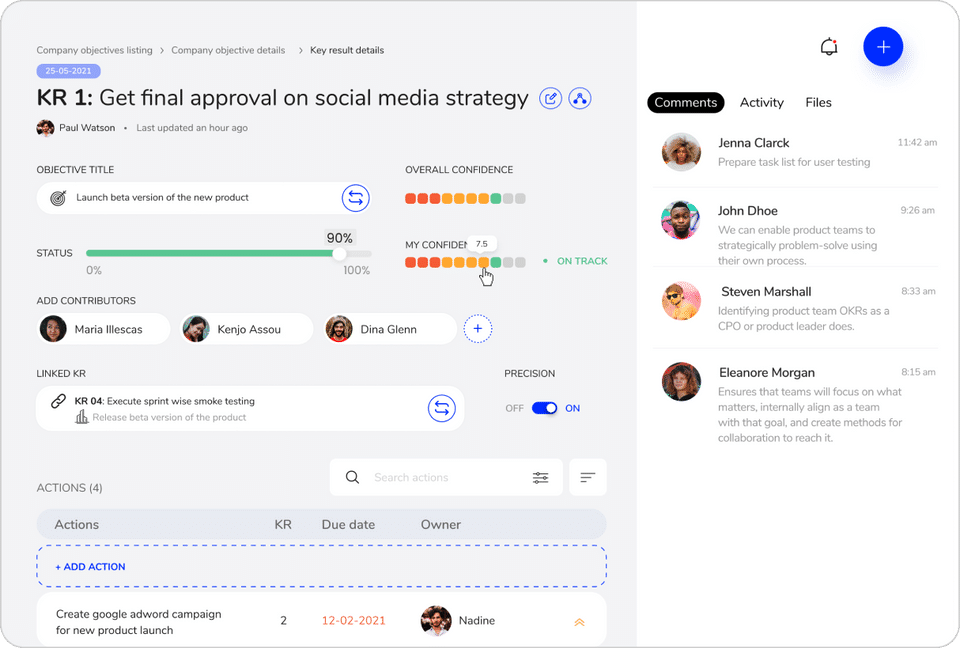Click John Dhoe's avatar
Viewport: 960px width, 648px height.
pos(681,220)
